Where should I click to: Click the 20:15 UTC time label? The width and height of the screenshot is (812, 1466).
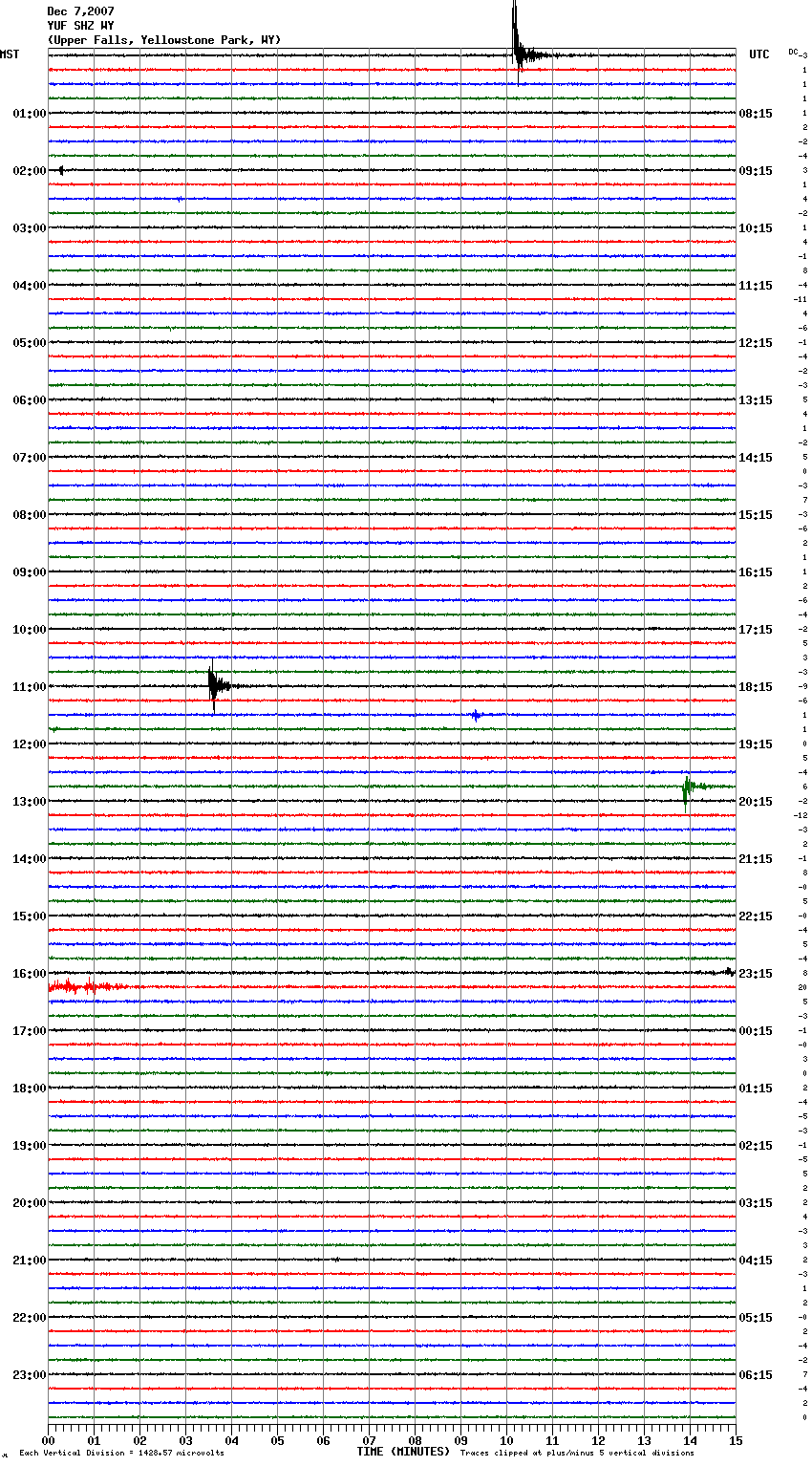[x=756, y=802]
